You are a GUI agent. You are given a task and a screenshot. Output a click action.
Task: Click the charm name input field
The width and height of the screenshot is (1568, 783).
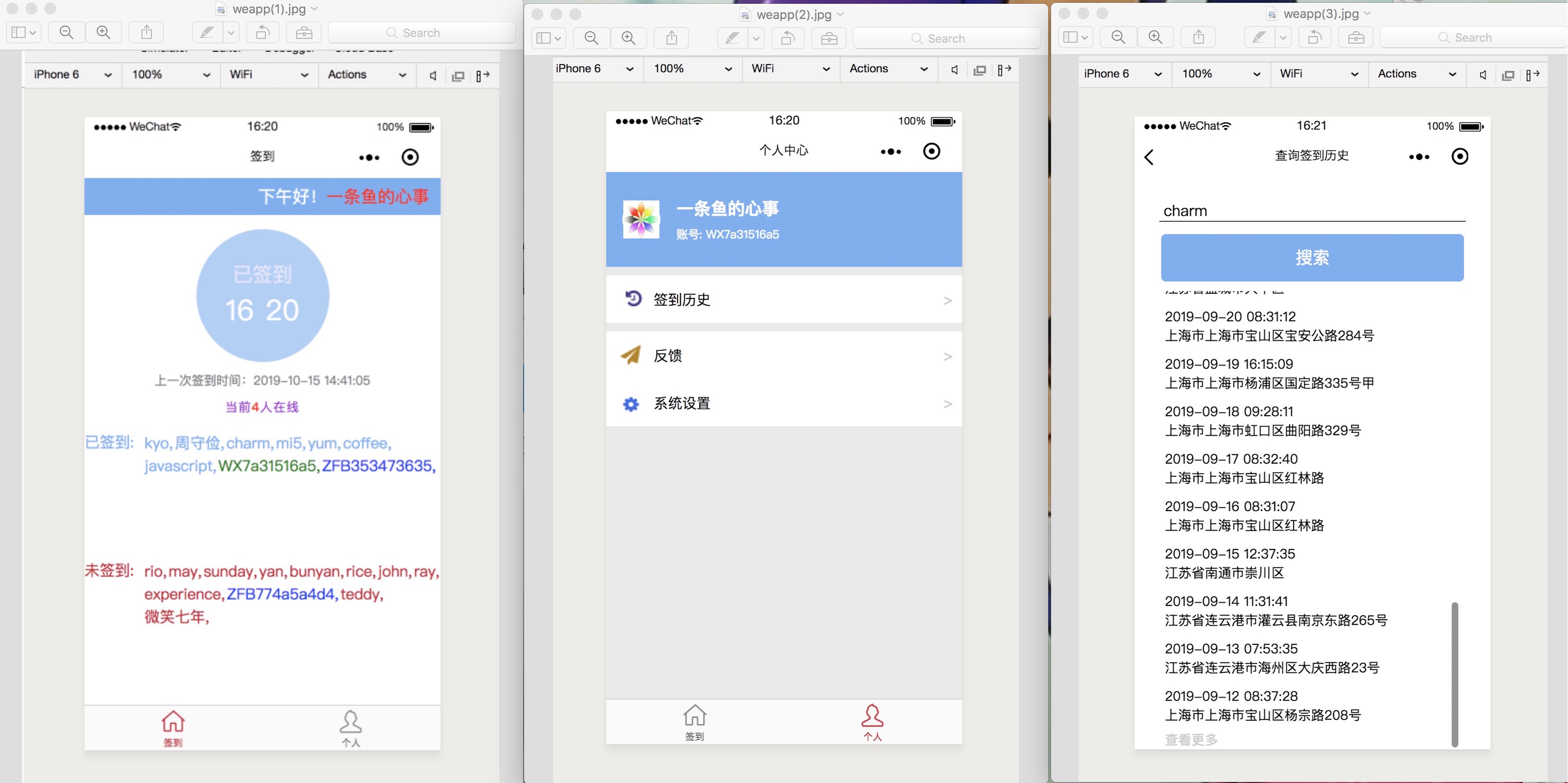tap(1312, 211)
